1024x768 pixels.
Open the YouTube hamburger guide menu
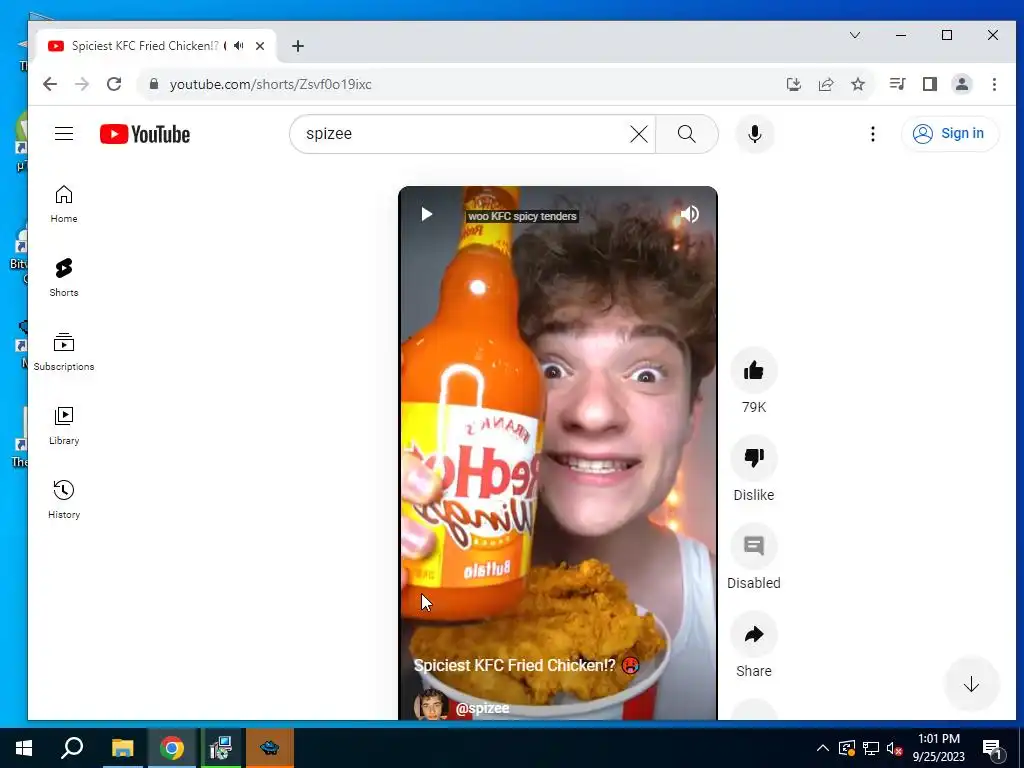point(64,134)
